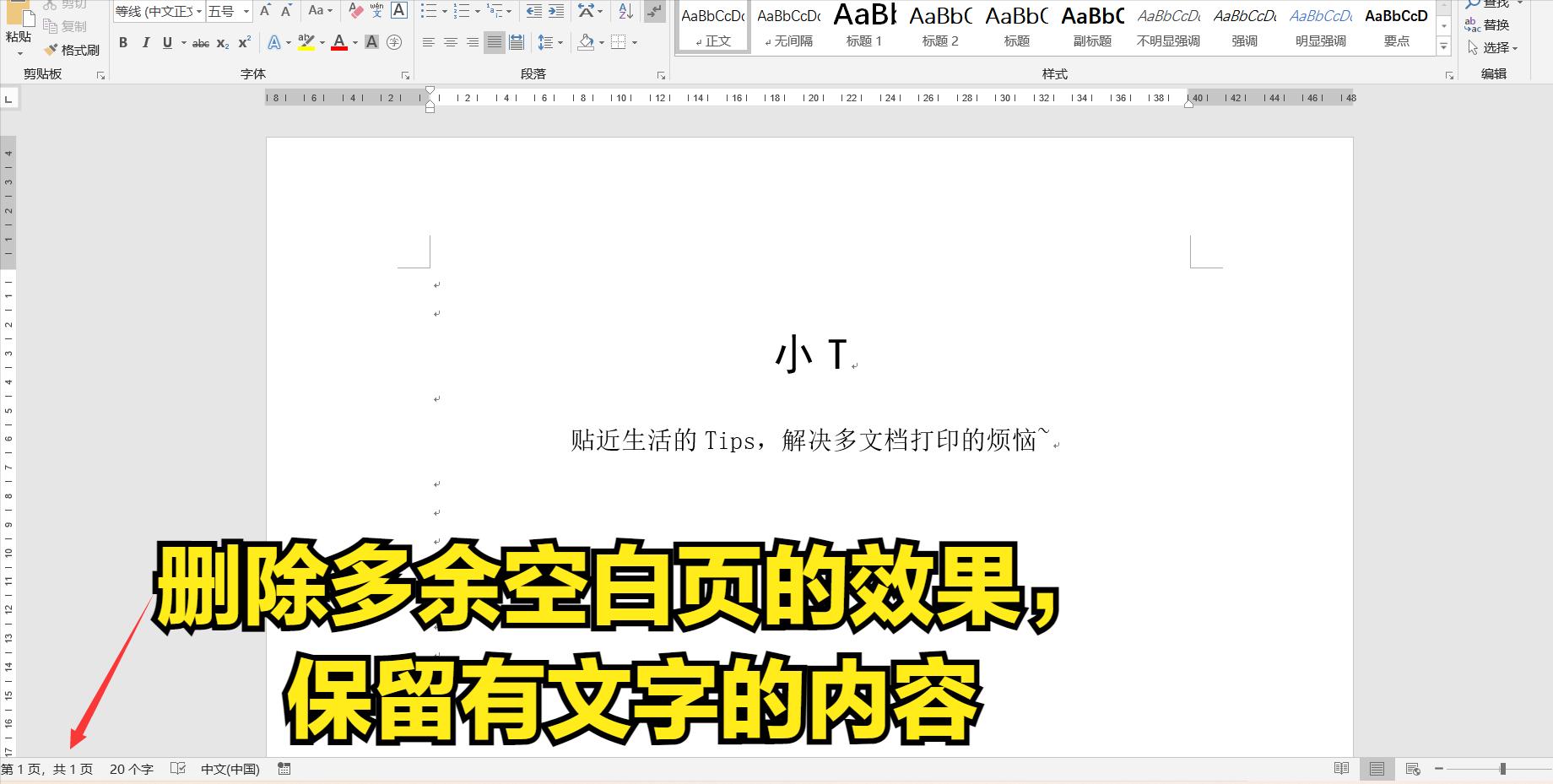Toggle underline formatting

pos(166,42)
